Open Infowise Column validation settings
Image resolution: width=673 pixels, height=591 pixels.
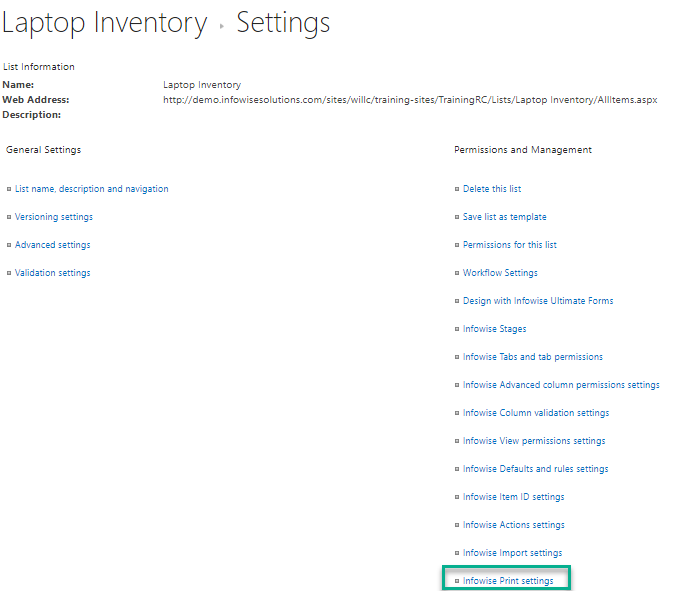(536, 412)
